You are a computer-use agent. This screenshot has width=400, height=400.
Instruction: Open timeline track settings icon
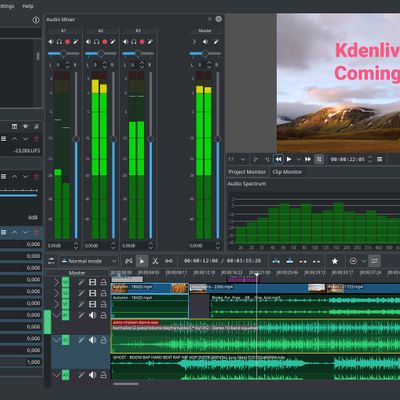[x=51, y=261]
